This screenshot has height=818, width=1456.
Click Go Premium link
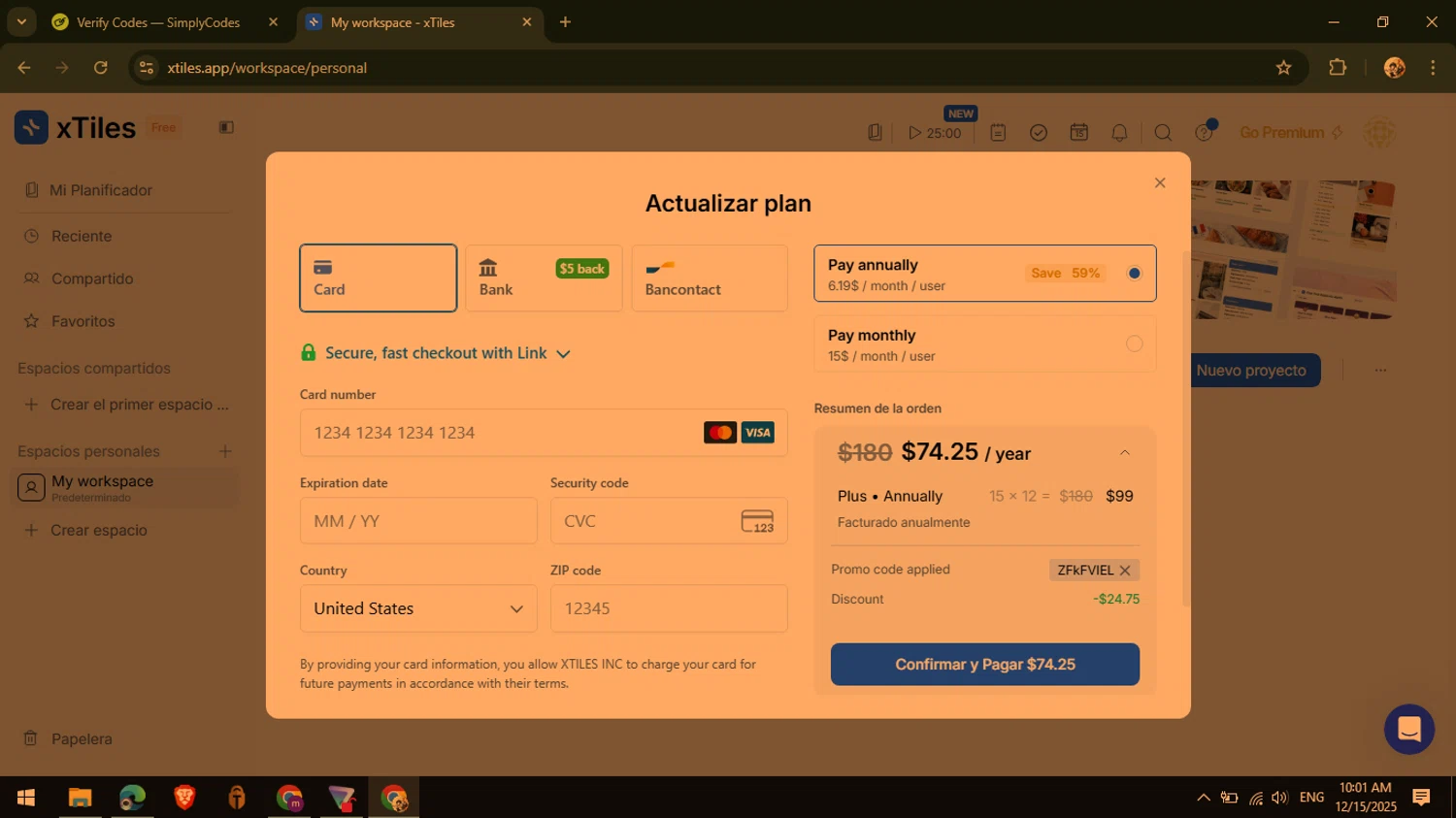tap(1291, 133)
